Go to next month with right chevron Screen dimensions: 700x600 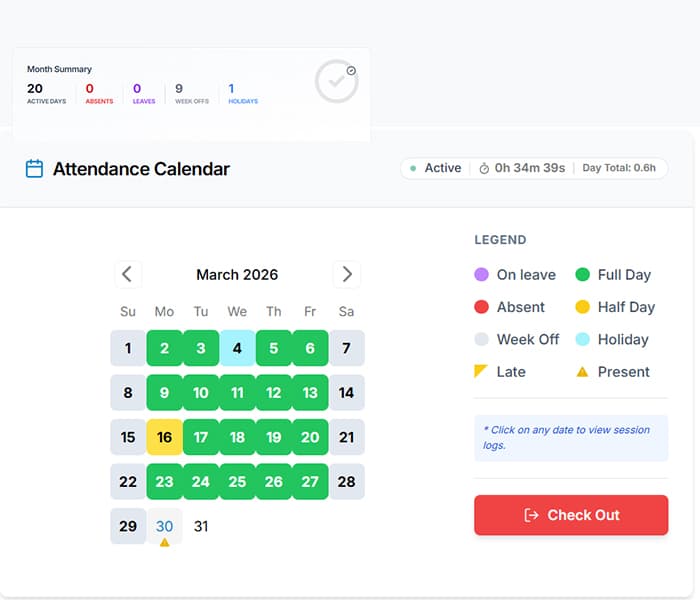click(346, 274)
